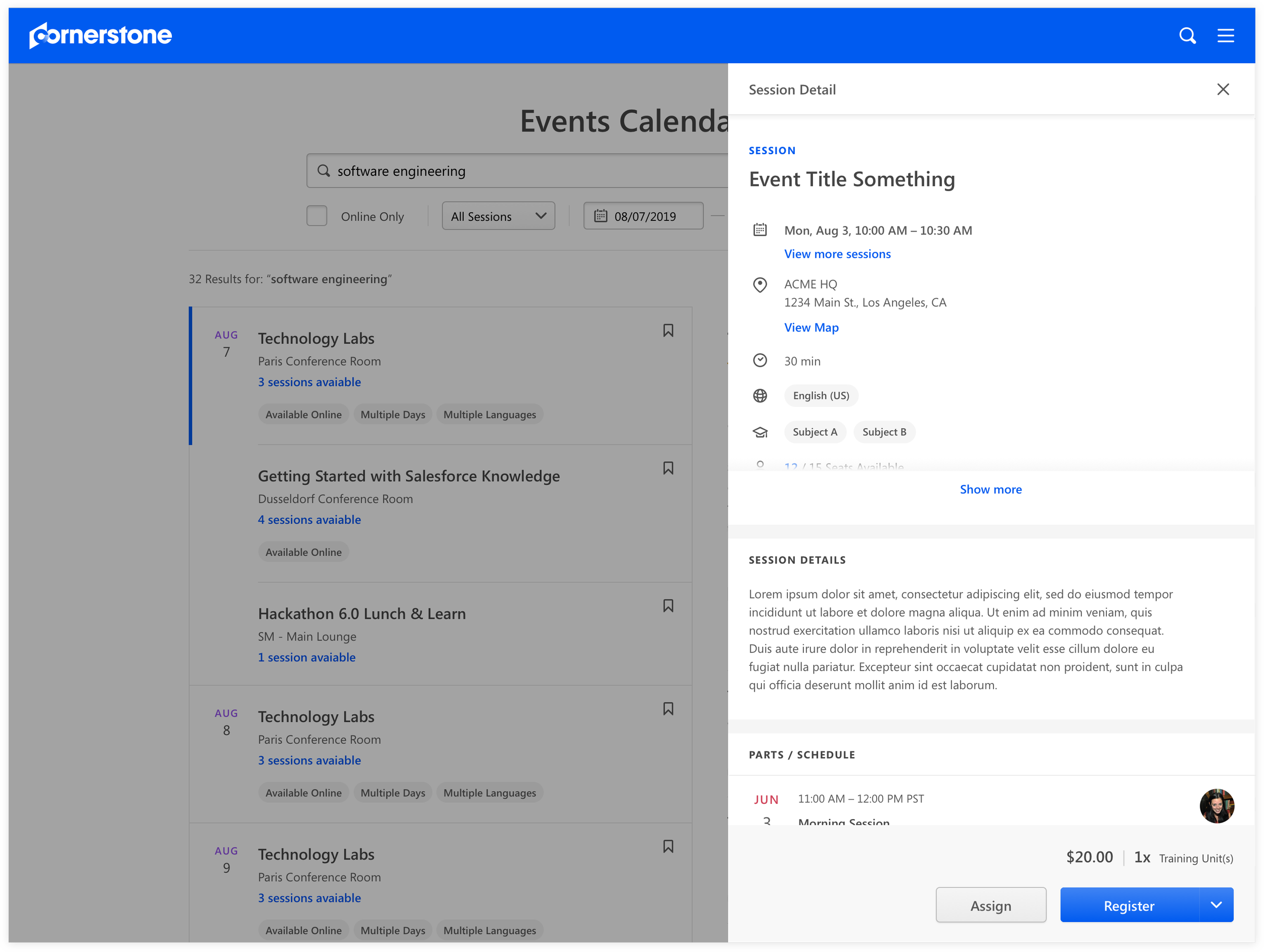
Task: Click the instructor avatar in Parts / Schedule
Action: click(x=1216, y=806)
